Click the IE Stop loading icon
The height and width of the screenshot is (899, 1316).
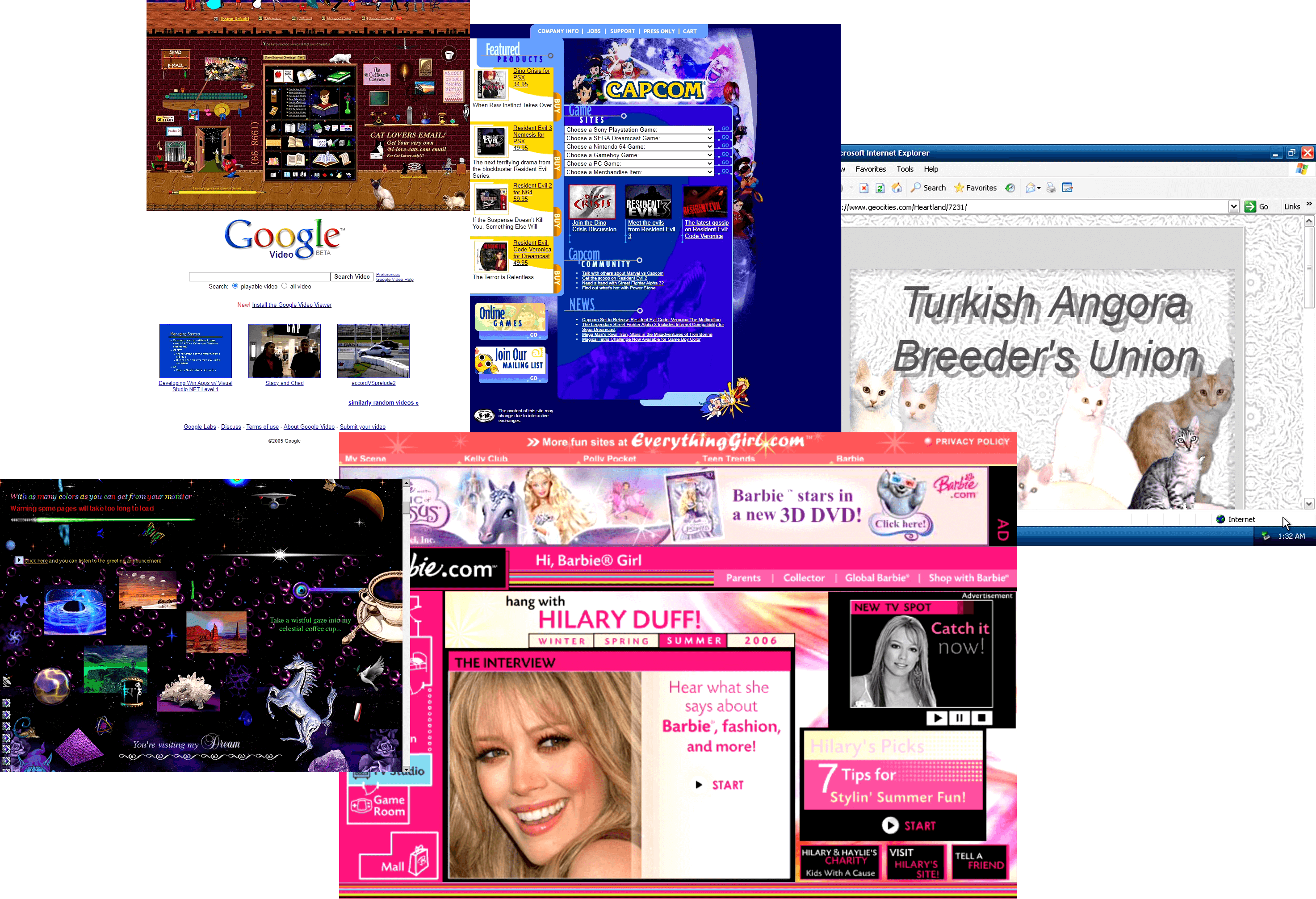click(x=863, y=188)
